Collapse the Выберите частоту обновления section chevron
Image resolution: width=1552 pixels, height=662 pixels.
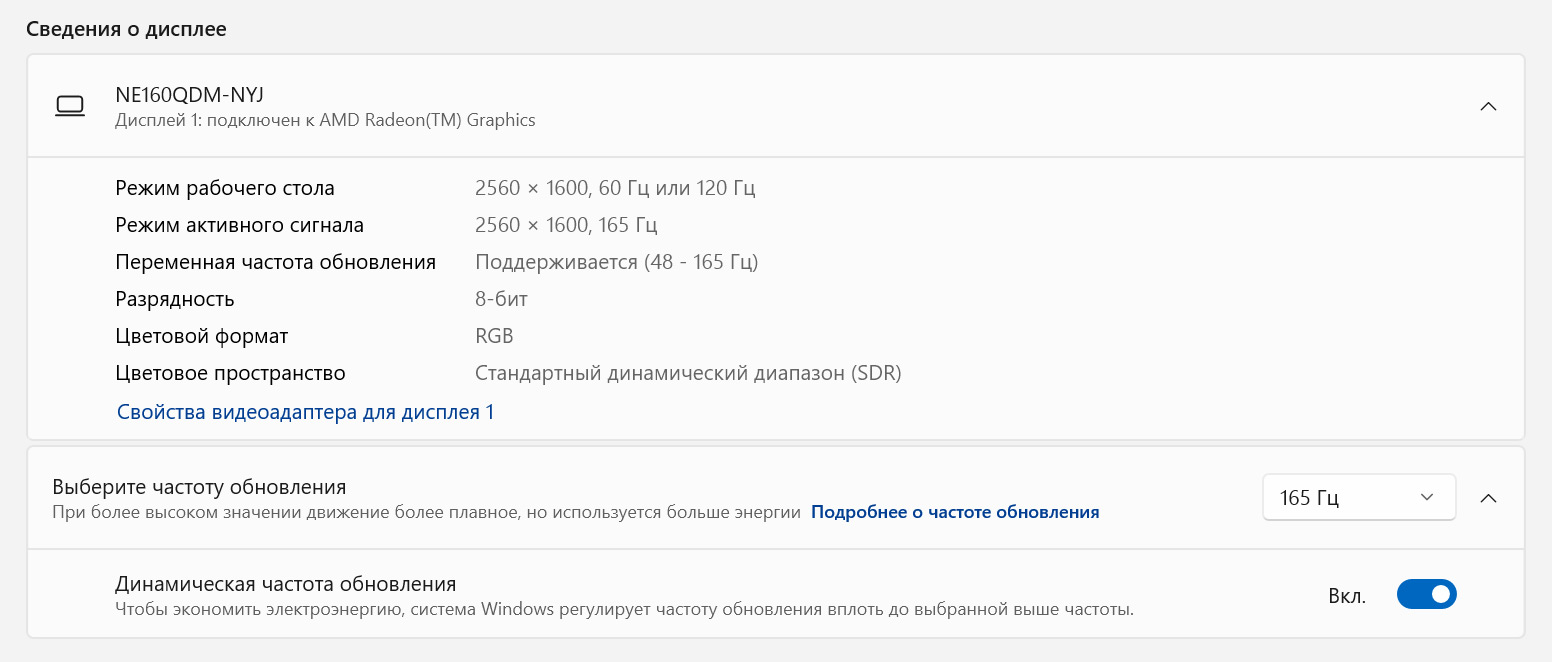pos(1488,497)
